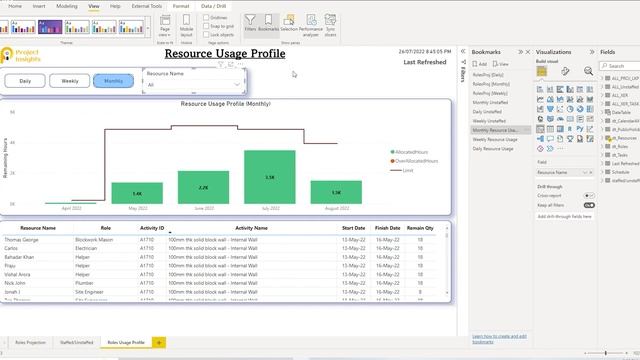
Task: Toggle the Cross-report drill through switch
Action: (x=589, y=196)
